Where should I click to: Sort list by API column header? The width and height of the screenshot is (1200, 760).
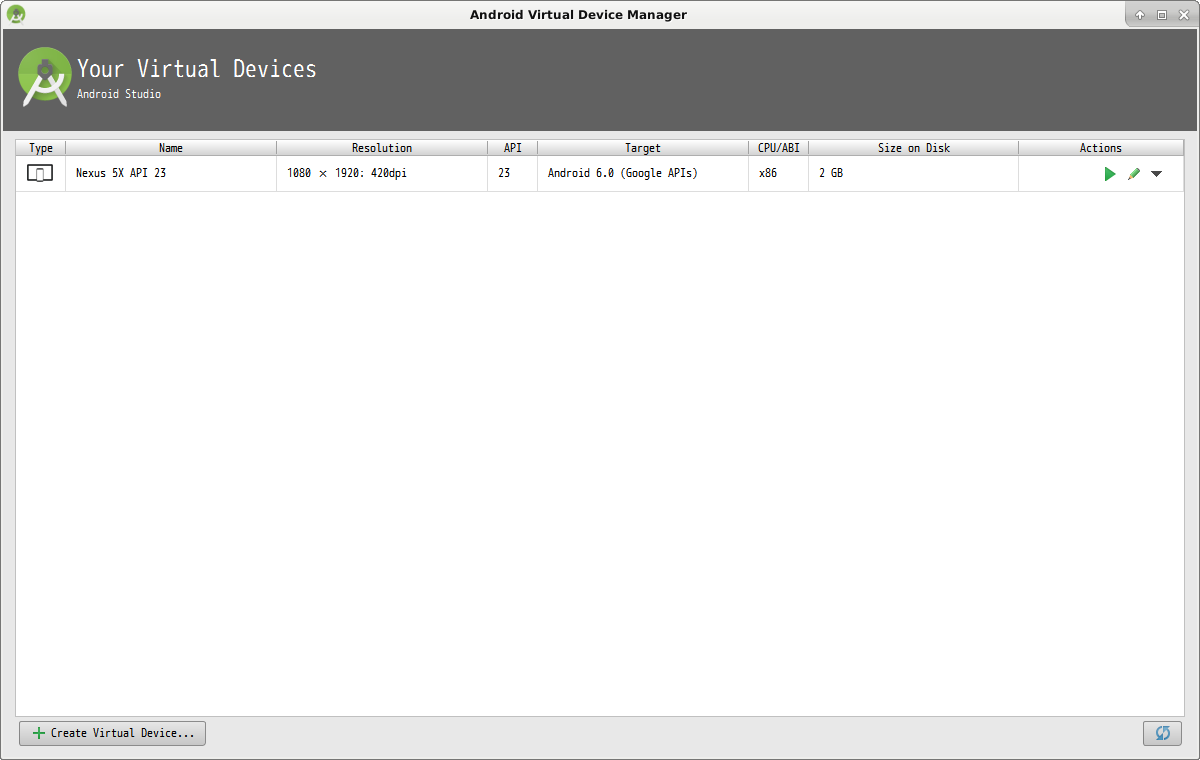[512, 148]
